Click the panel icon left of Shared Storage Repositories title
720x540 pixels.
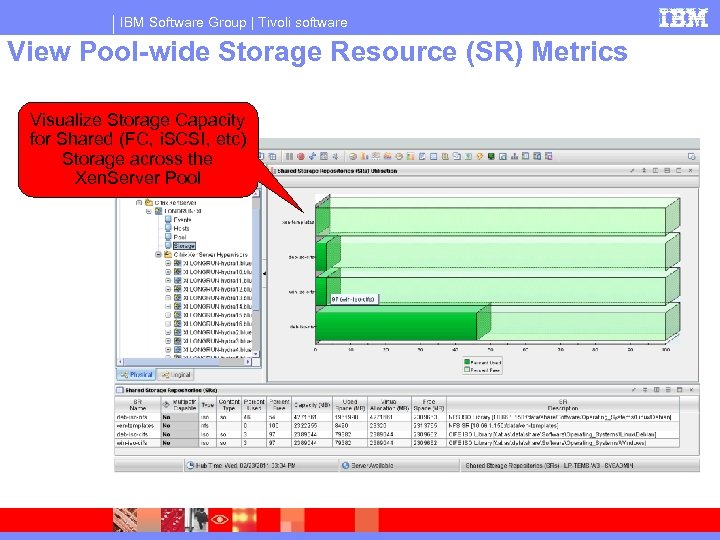pos(120,390)
